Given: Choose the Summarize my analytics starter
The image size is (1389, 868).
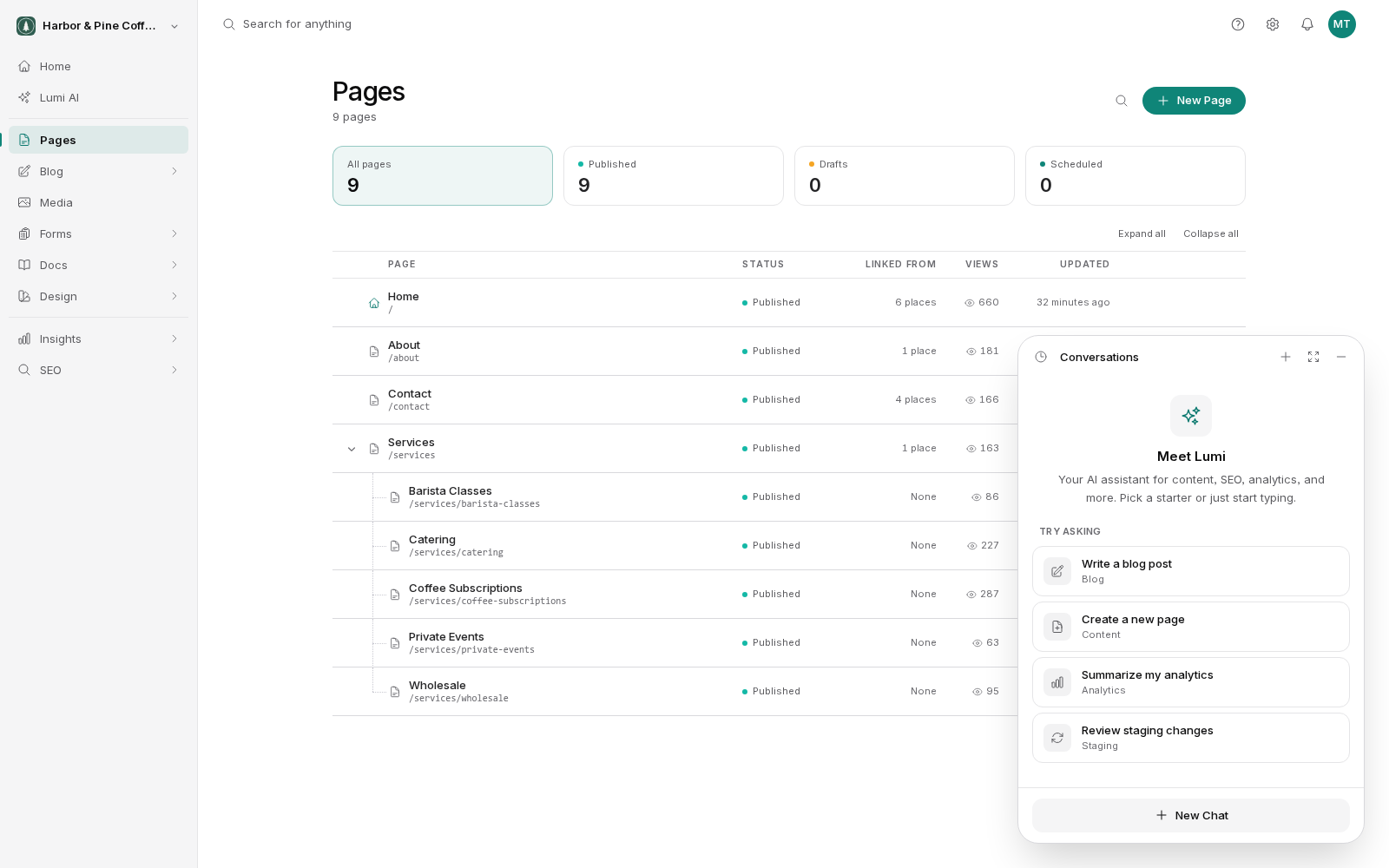Looking at the screenshot, I should [x=1191, y=682].
